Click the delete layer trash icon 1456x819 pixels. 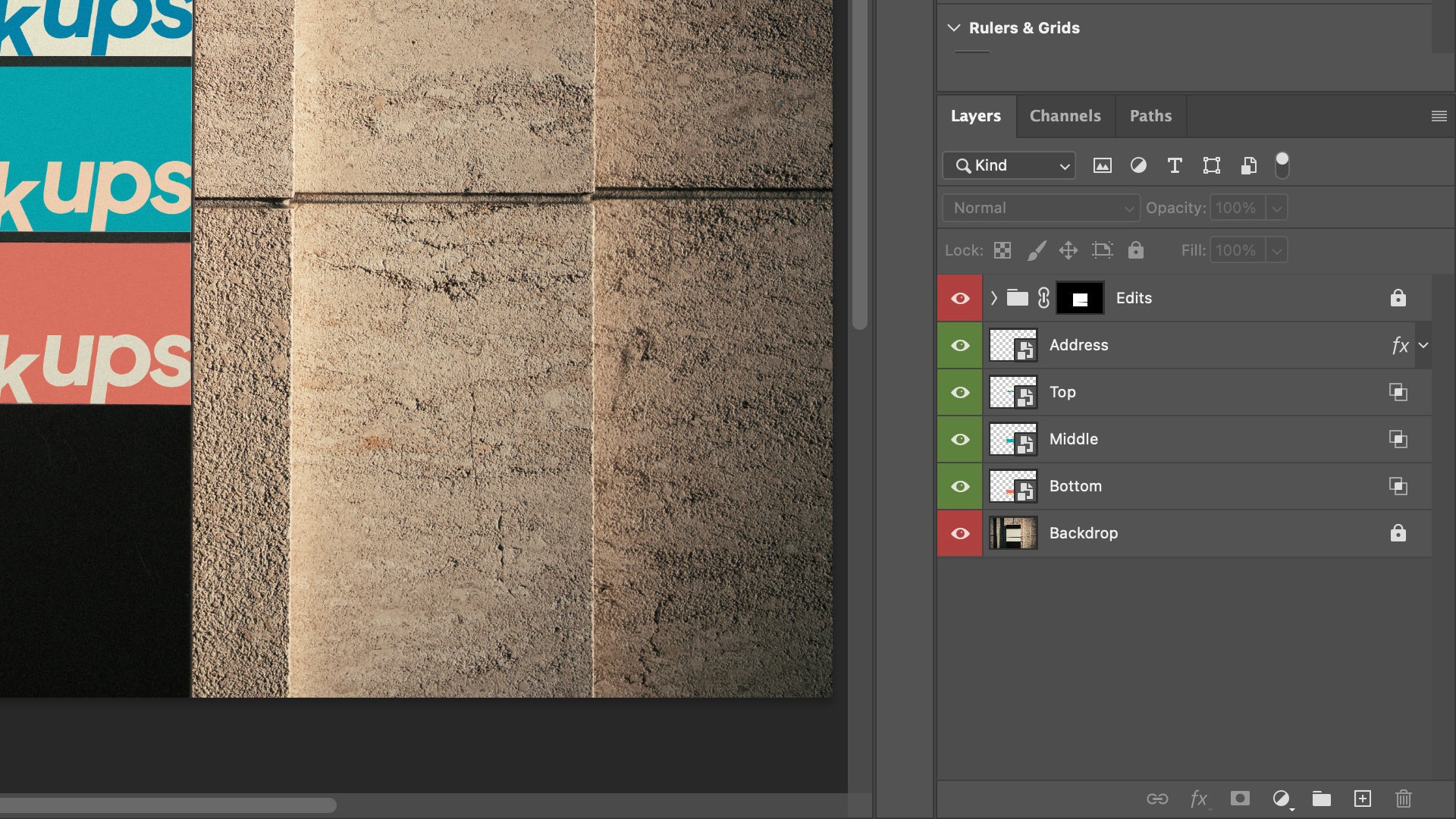point(1403,799)
